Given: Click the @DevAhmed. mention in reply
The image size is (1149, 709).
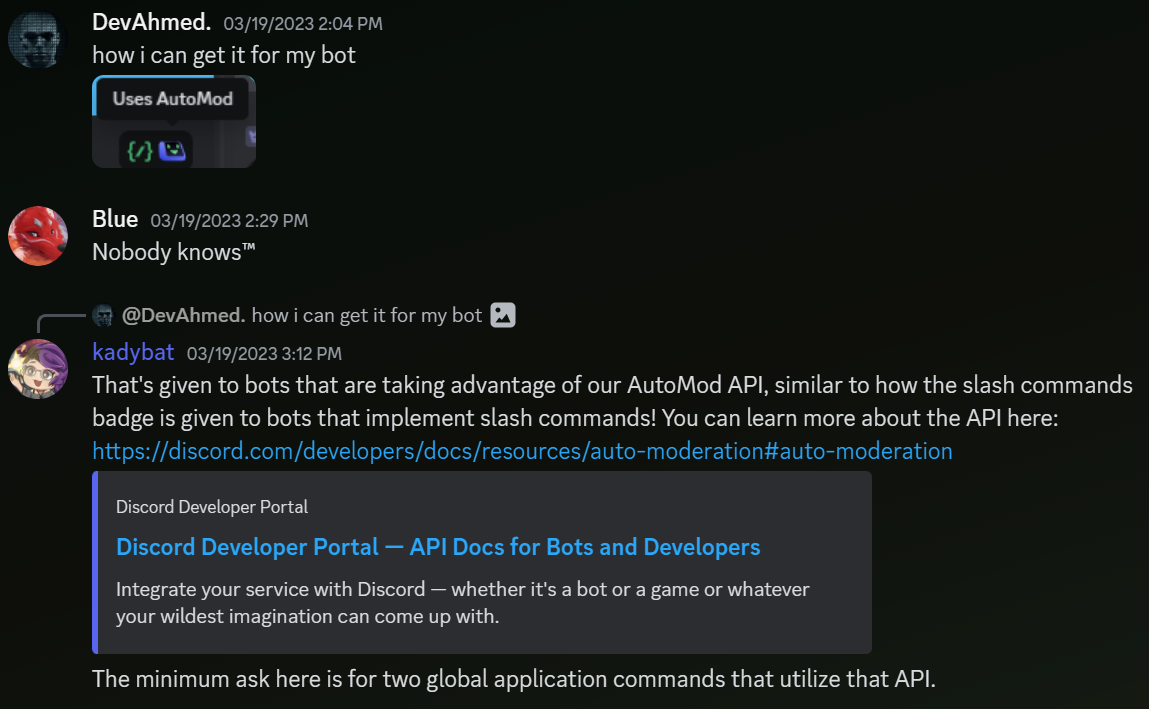Looking at the screenshot, I should (x=183, y=316).
